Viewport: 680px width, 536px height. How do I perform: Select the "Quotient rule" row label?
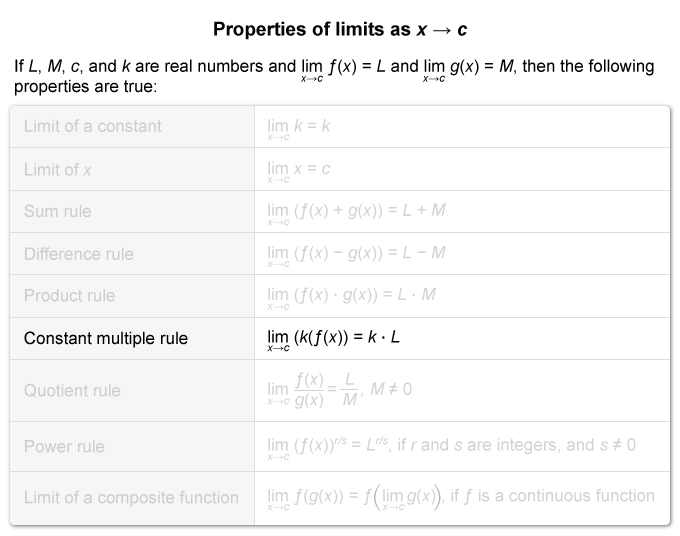[x=72, y=391]
